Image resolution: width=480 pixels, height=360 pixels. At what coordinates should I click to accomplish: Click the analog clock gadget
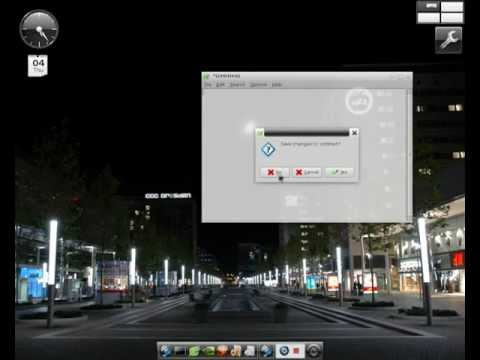coord(39,29)
